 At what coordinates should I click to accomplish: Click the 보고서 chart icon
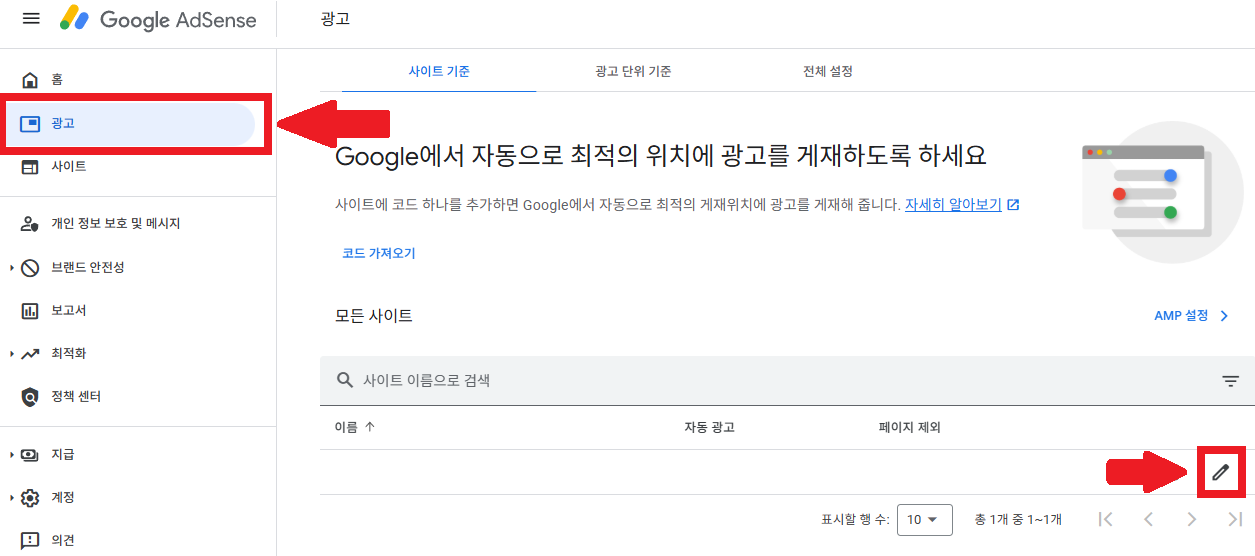click(30, 311)
